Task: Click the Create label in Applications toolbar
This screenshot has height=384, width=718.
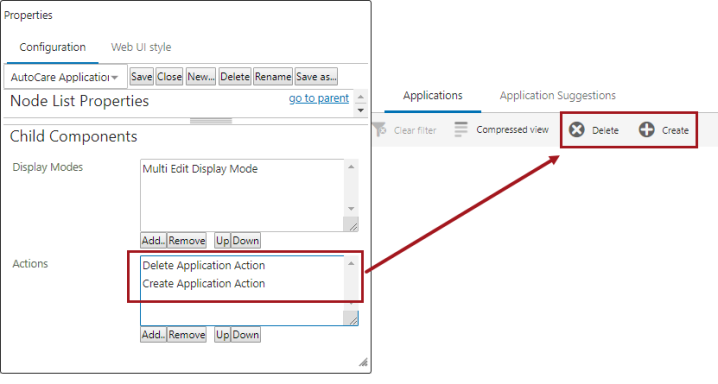Action: click(x=675, y=130)
